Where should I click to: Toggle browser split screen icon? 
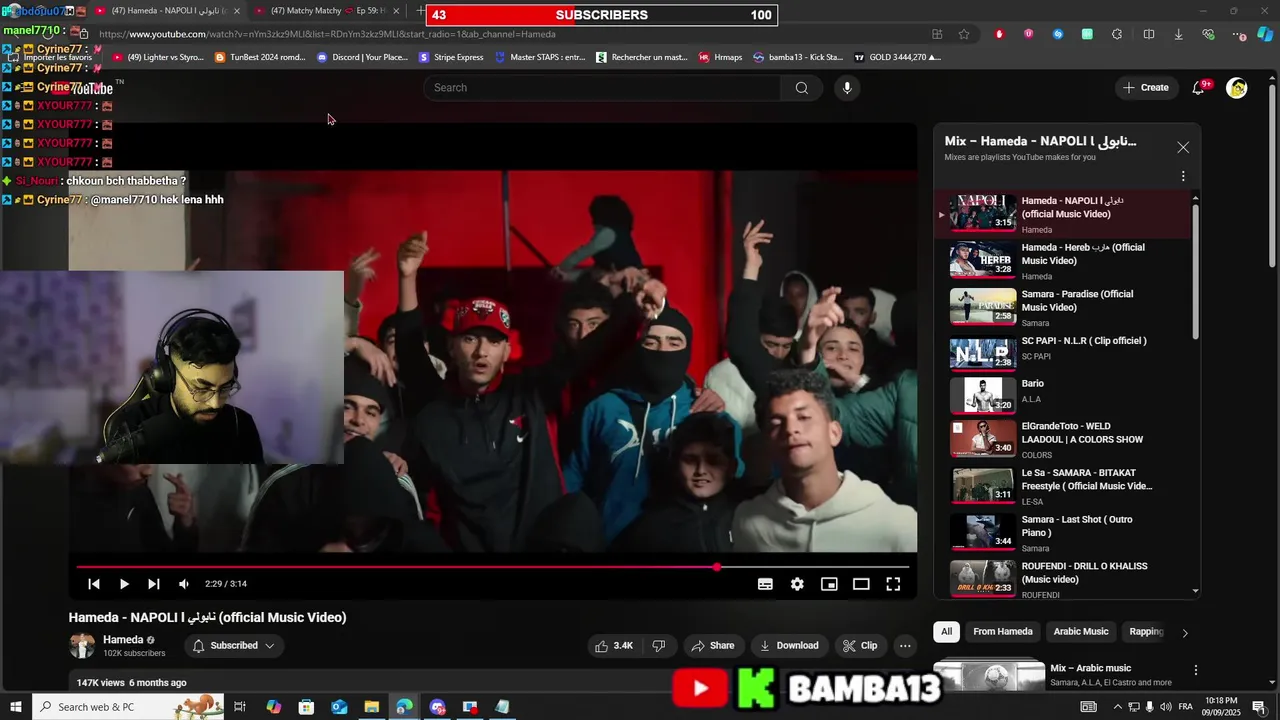tap(1149, 34)
